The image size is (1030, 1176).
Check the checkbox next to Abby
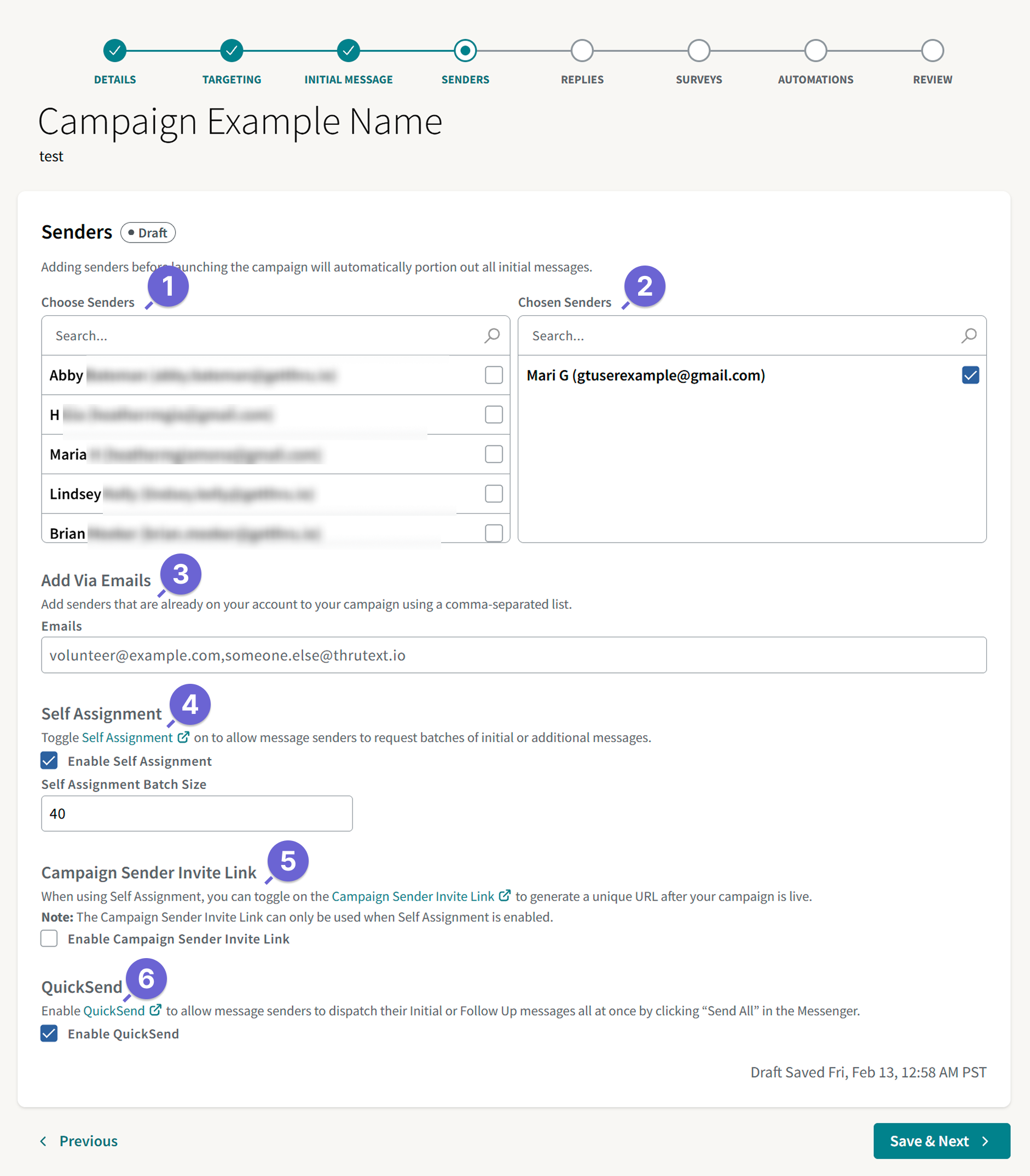tap(493, 375)
